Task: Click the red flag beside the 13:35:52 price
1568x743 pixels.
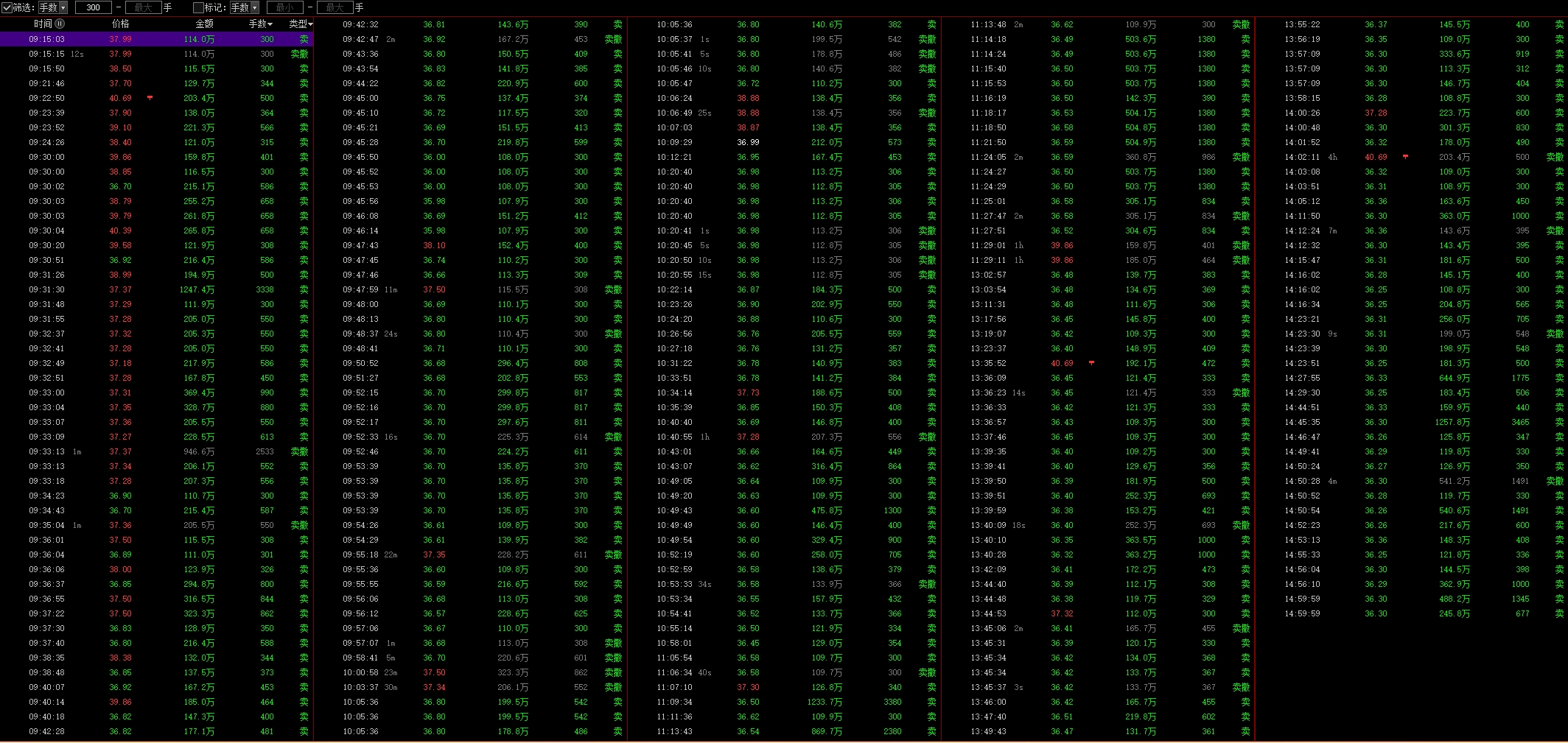Action: 1091,362
